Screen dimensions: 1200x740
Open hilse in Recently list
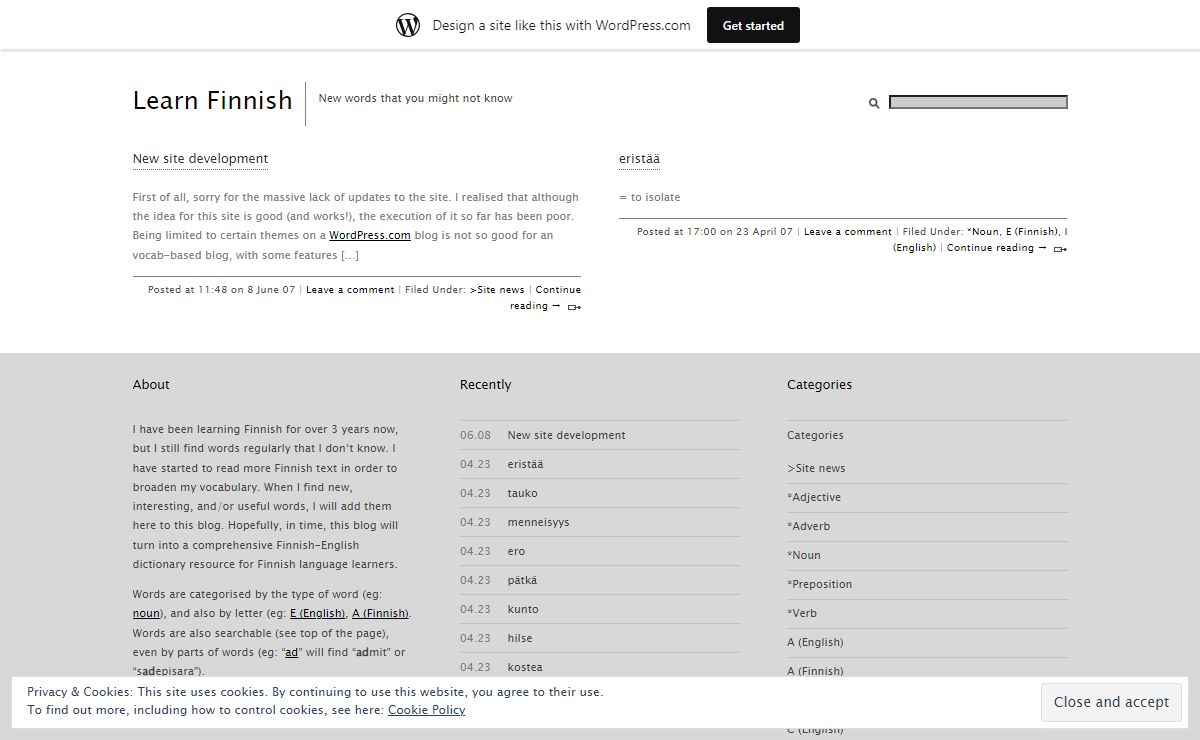[x=520, y=638]
